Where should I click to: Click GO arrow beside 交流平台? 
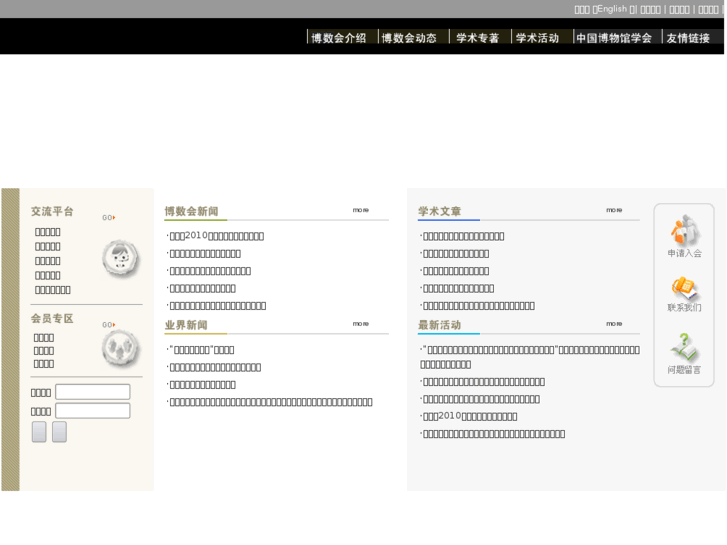click(108, 218)
